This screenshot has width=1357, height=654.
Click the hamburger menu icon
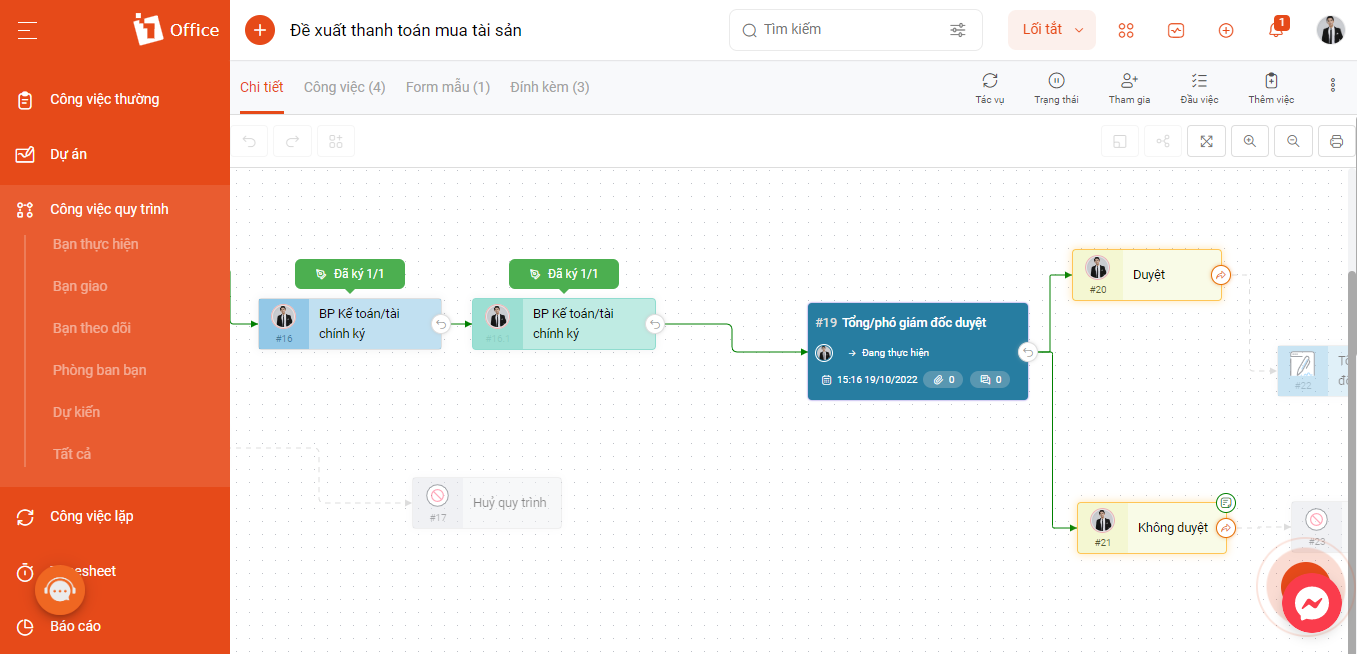point(27,30)
